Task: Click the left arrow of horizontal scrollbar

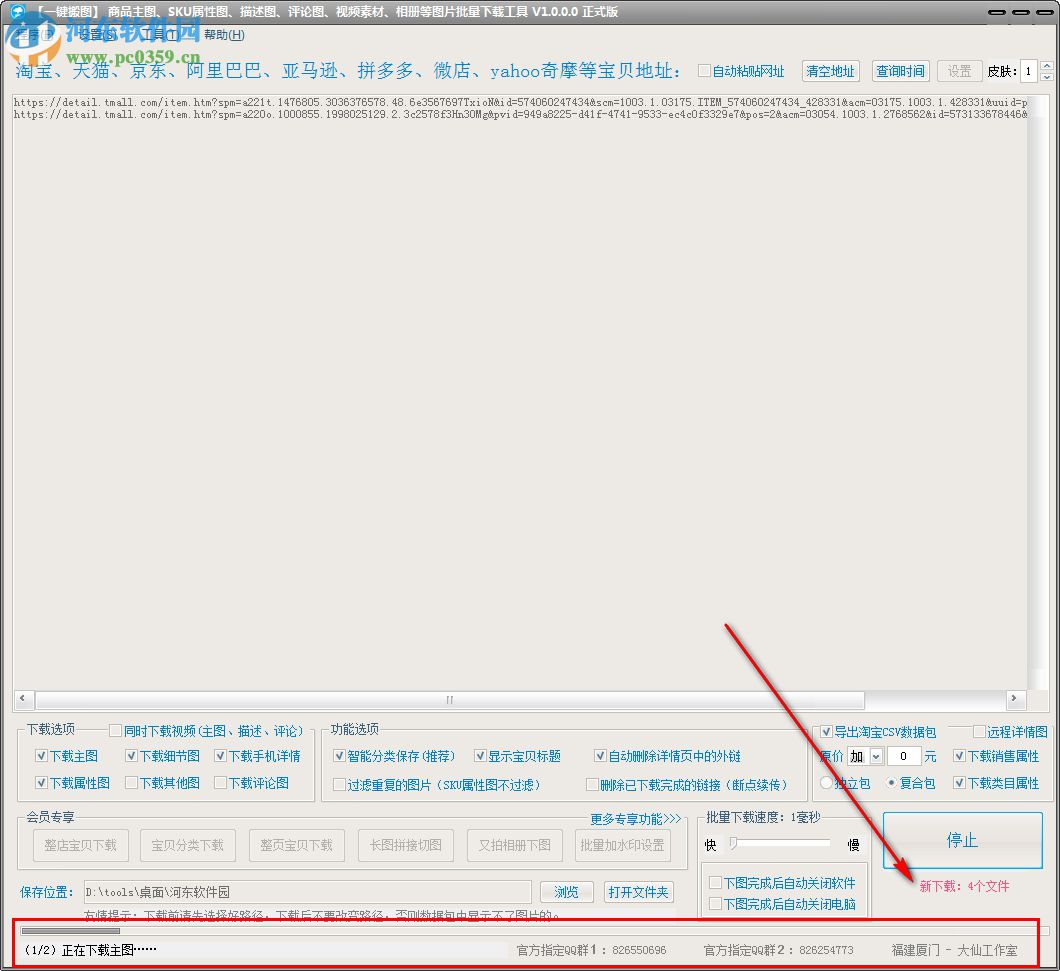Action: [23, 699]
